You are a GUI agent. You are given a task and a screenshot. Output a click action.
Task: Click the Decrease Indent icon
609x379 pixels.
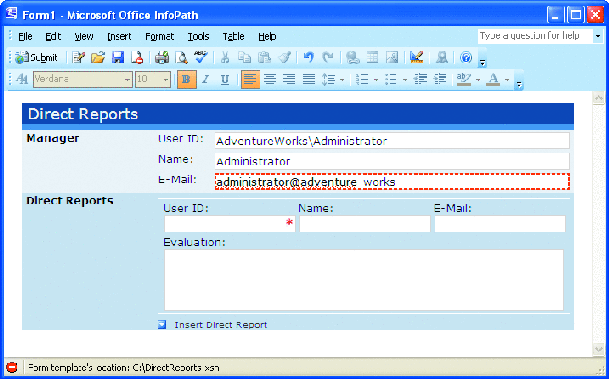(x=420, y=79)
